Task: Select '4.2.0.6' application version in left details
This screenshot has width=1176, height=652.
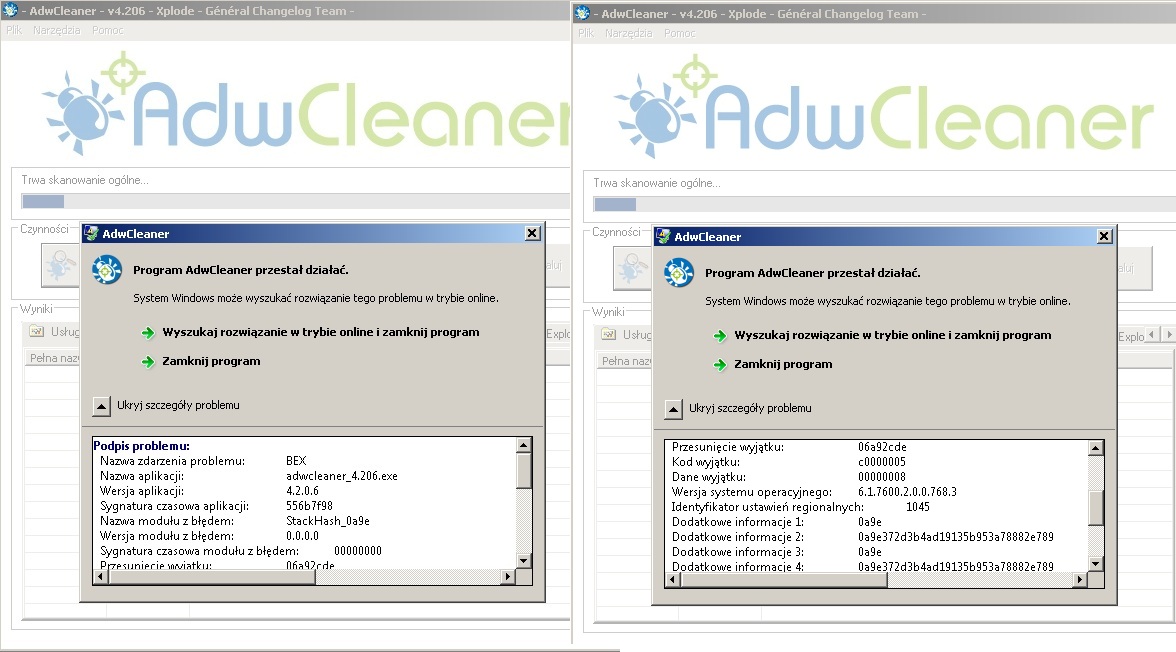Action: [x=302, y=491]
